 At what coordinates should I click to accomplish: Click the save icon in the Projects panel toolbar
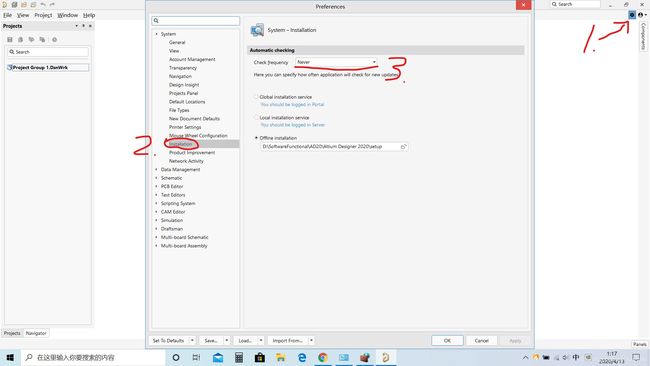10,39
